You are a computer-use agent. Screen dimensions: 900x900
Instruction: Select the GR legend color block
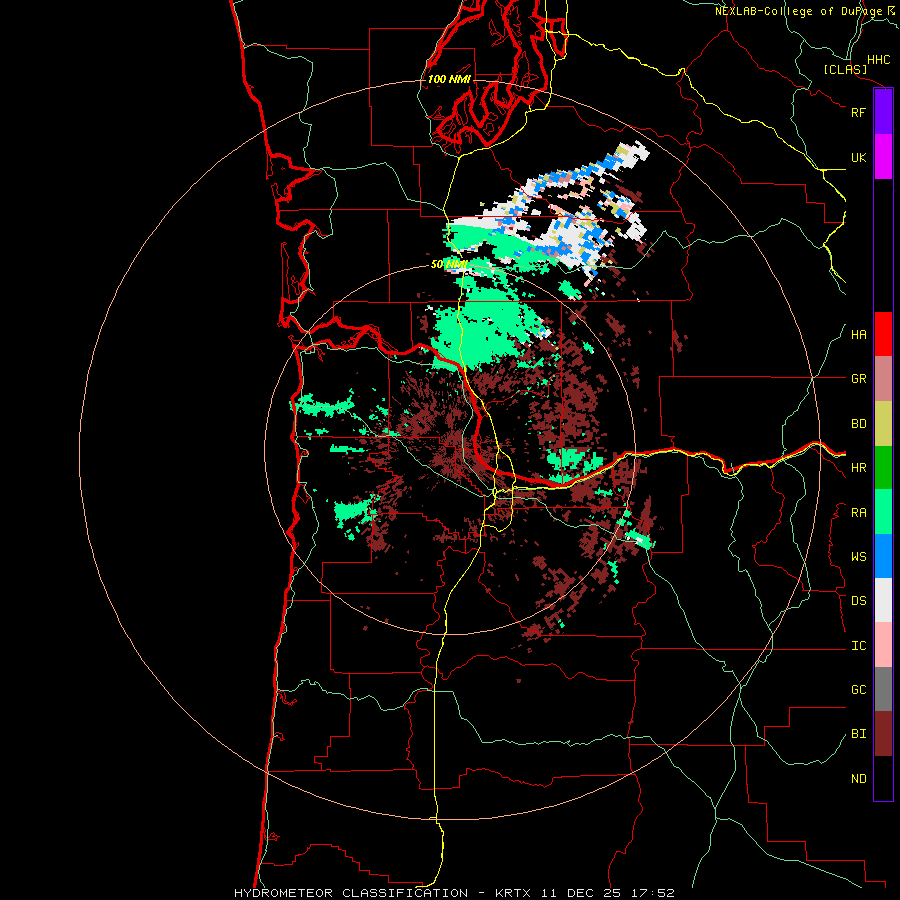click(x=883, y=379)
